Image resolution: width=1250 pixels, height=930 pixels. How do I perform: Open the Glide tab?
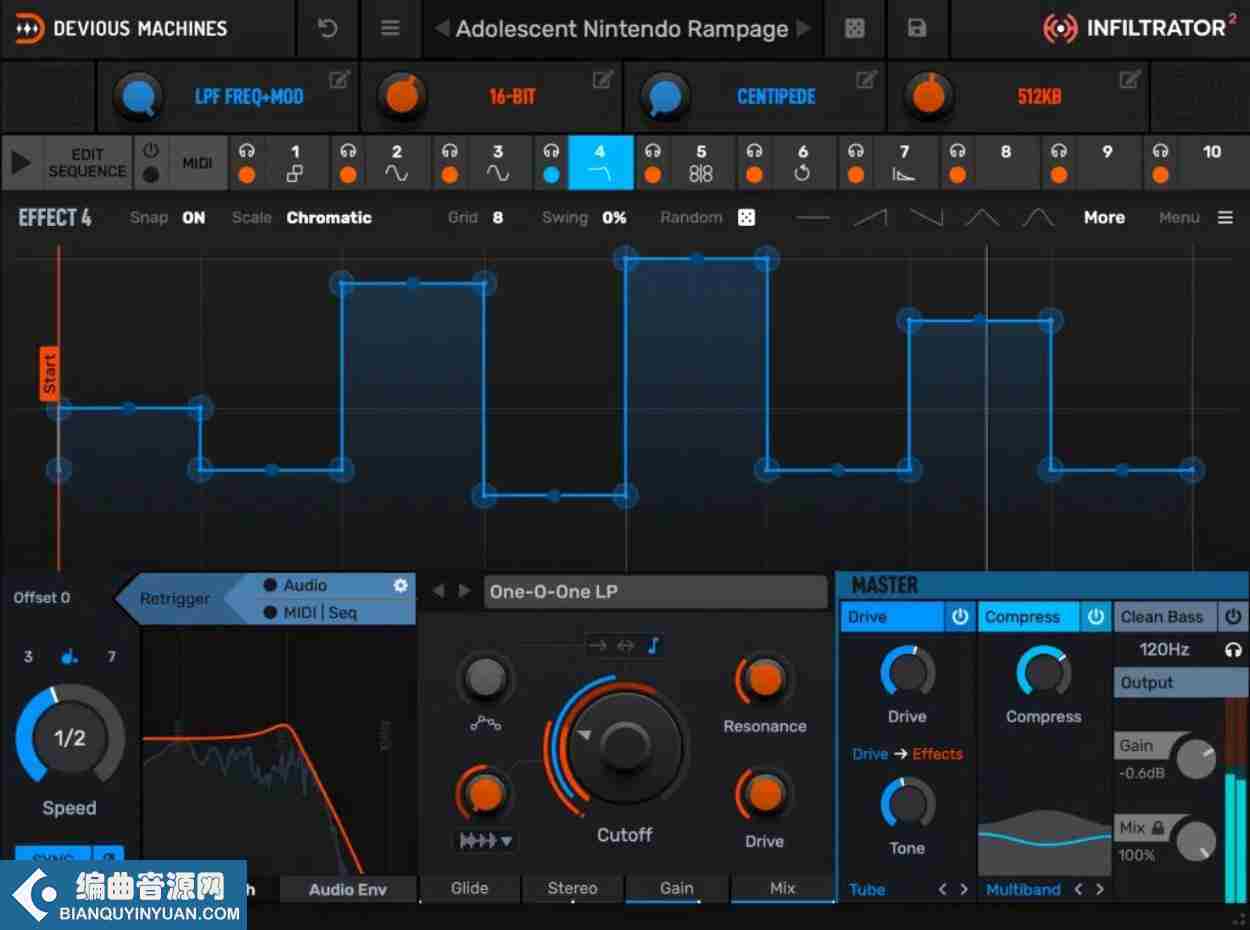pyautogui.click(x=469, y=888)
